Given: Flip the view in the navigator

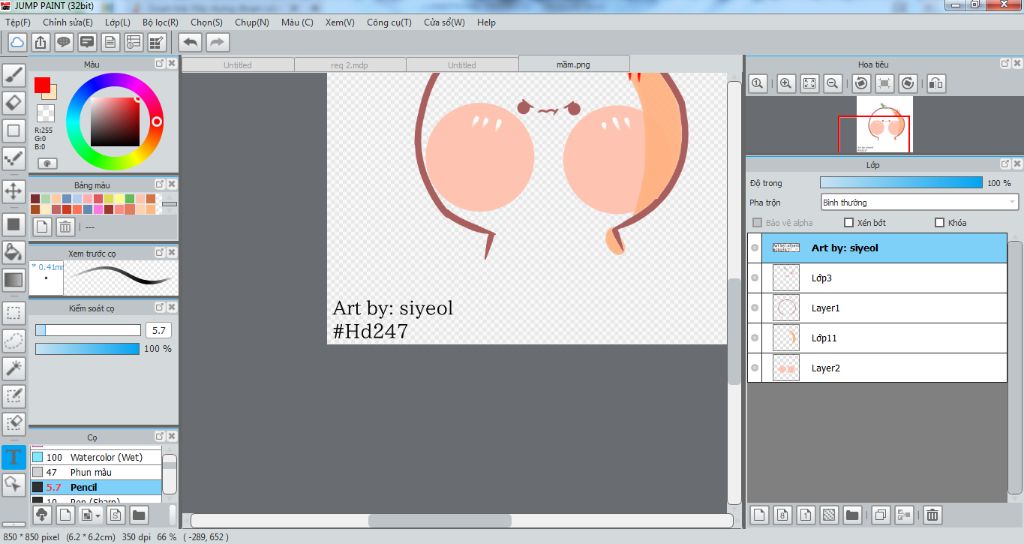Looking at the screenshot, I should (x=936, y=83).
